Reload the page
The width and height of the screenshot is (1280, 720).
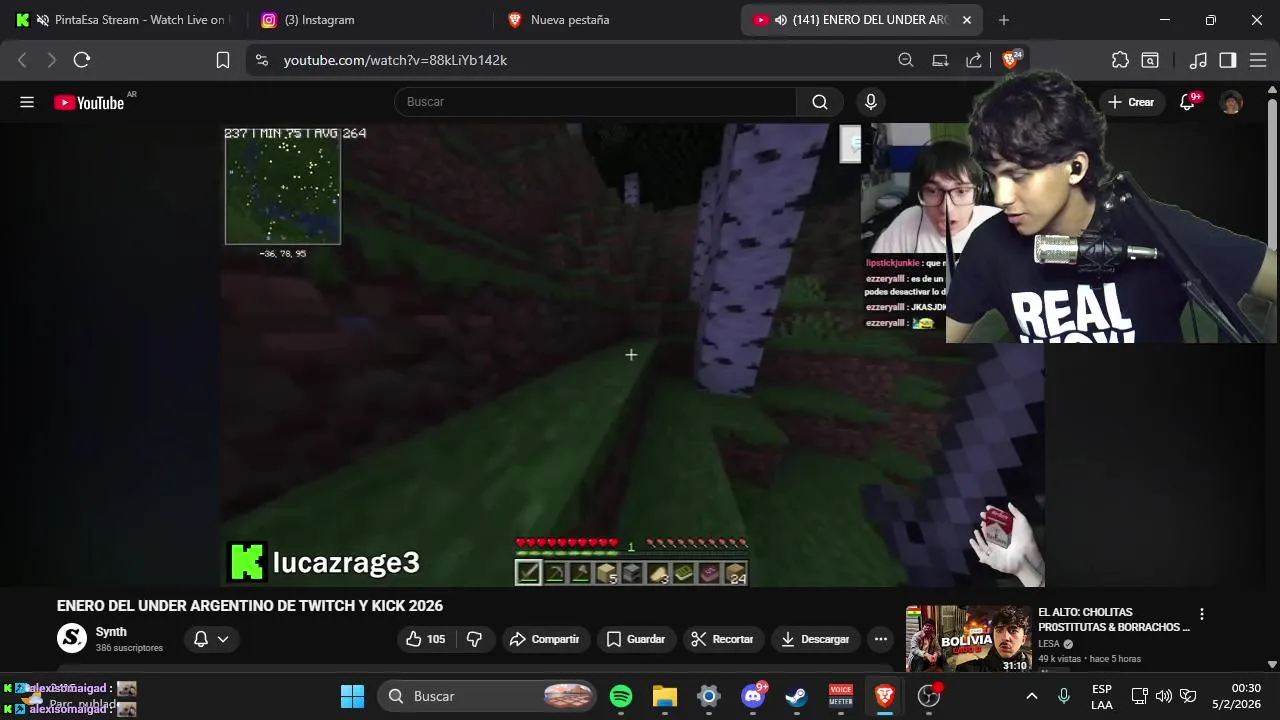(82, 60)
